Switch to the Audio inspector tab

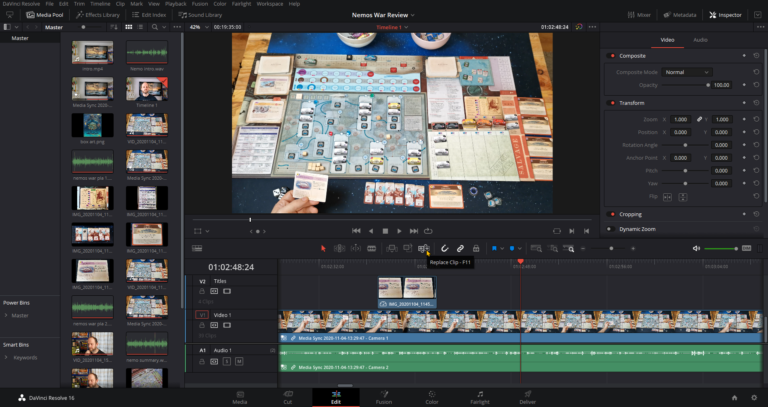click(700, 40)
